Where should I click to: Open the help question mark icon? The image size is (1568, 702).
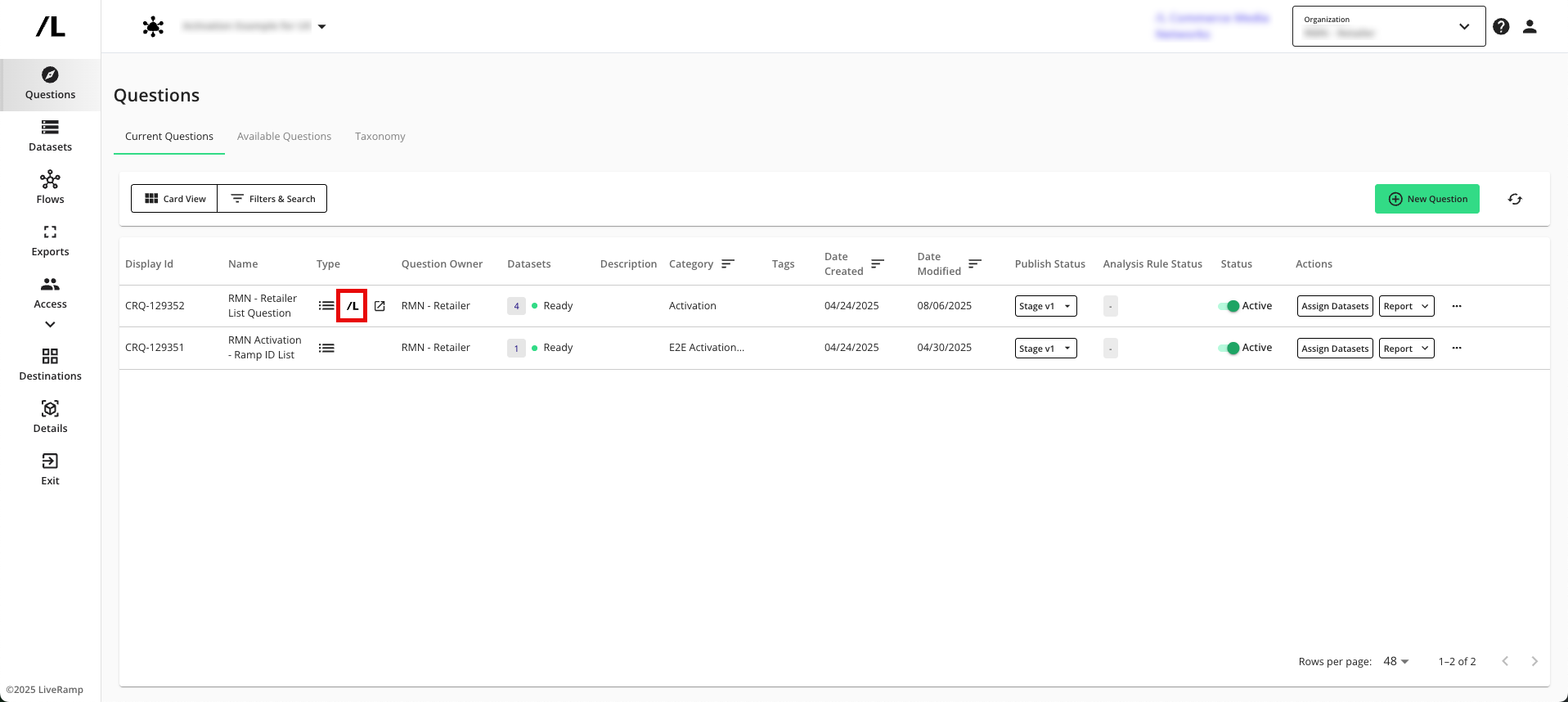(1501, 26)
